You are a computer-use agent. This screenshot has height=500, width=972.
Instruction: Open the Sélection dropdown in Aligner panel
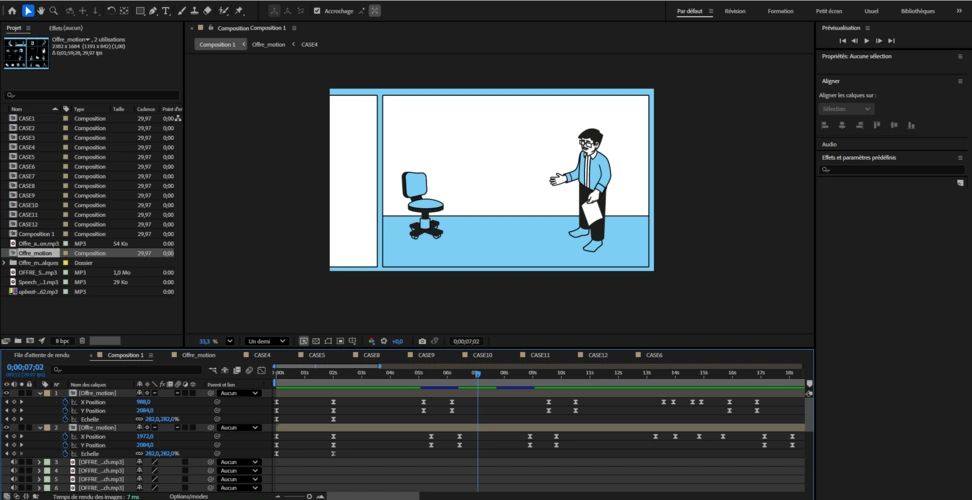click(846, 109)
